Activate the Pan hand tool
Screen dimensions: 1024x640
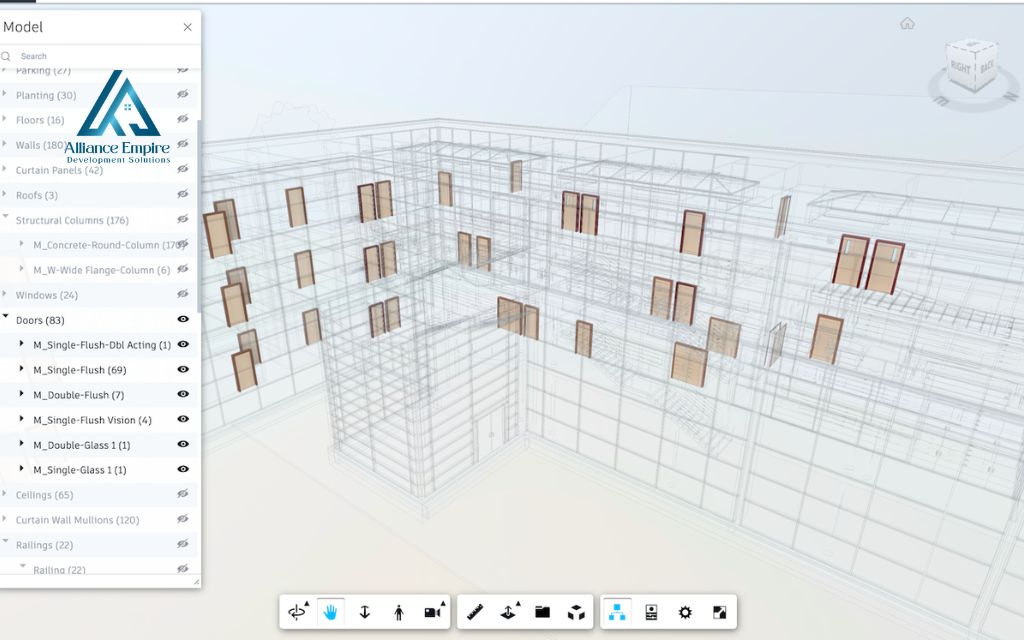[330, 612]
